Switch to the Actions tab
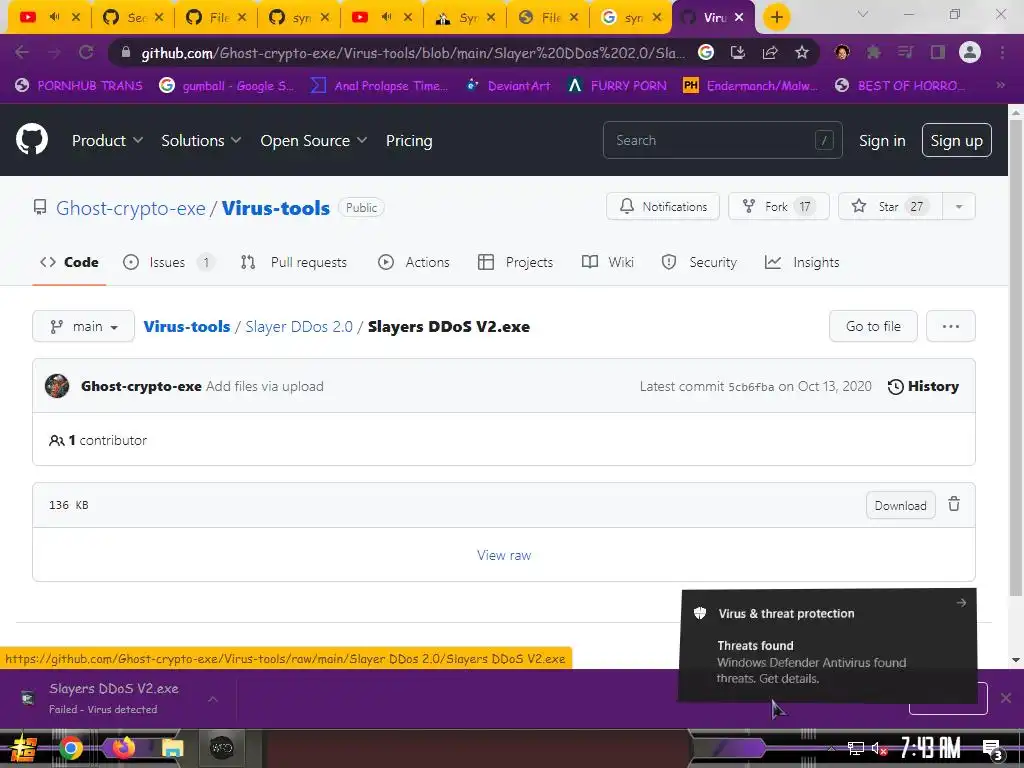Viewport: 1024px width, 768px height. pyautogui.click(x=414, y=262)
